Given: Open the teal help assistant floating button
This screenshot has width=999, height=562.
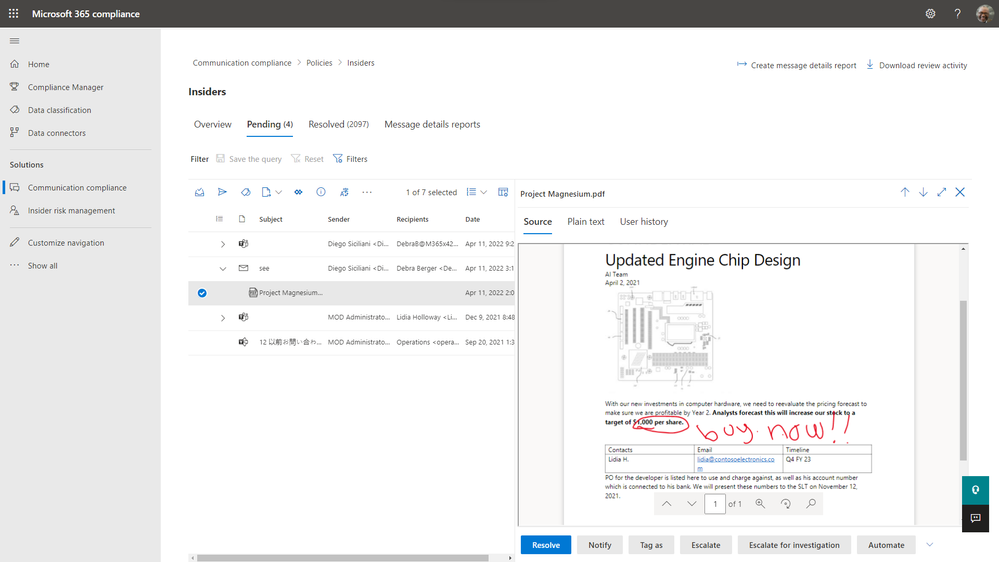Looking at the screenshot, I should pyautogui.click(x=975, y=490).
